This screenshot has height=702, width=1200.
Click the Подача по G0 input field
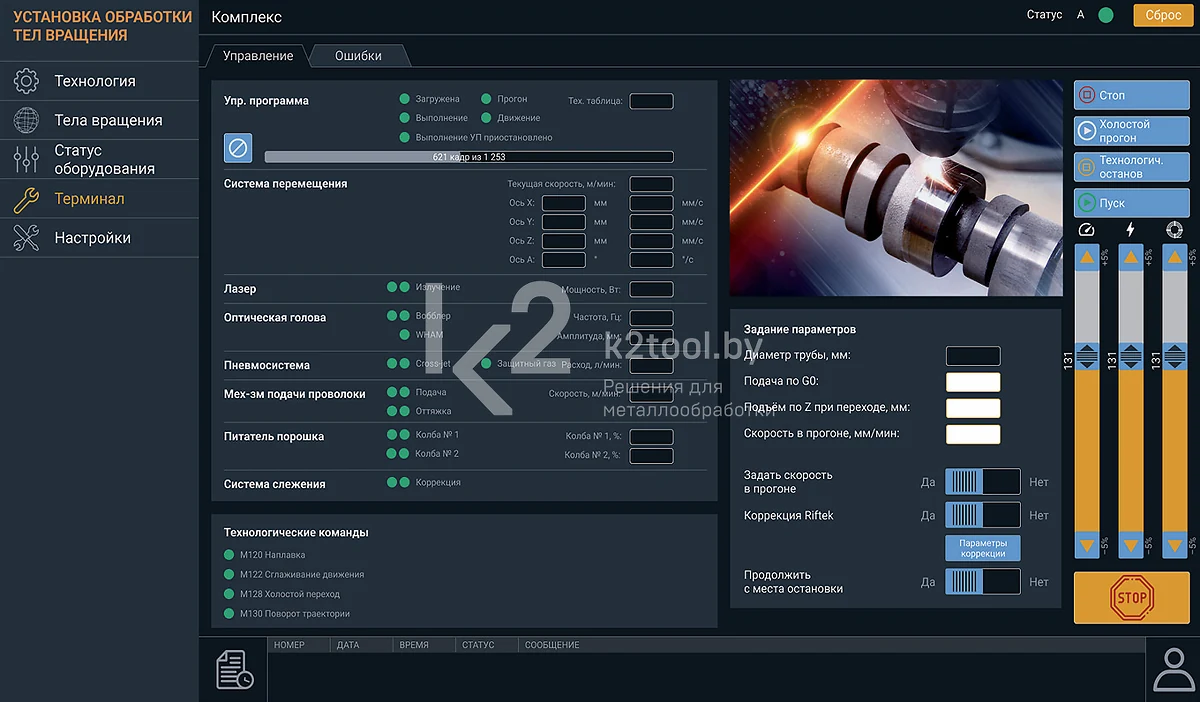click(973, 382)
